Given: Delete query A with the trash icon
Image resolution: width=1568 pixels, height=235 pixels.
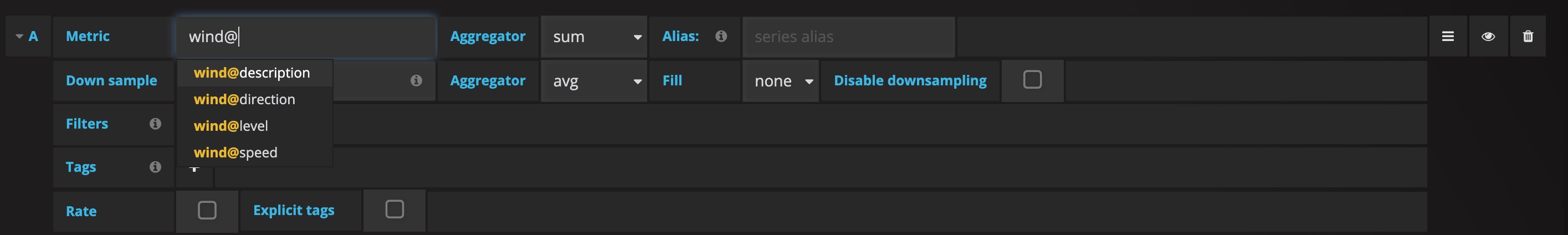Looking at the screenshot, I should pyautogui.click(x=1528, y=37).
